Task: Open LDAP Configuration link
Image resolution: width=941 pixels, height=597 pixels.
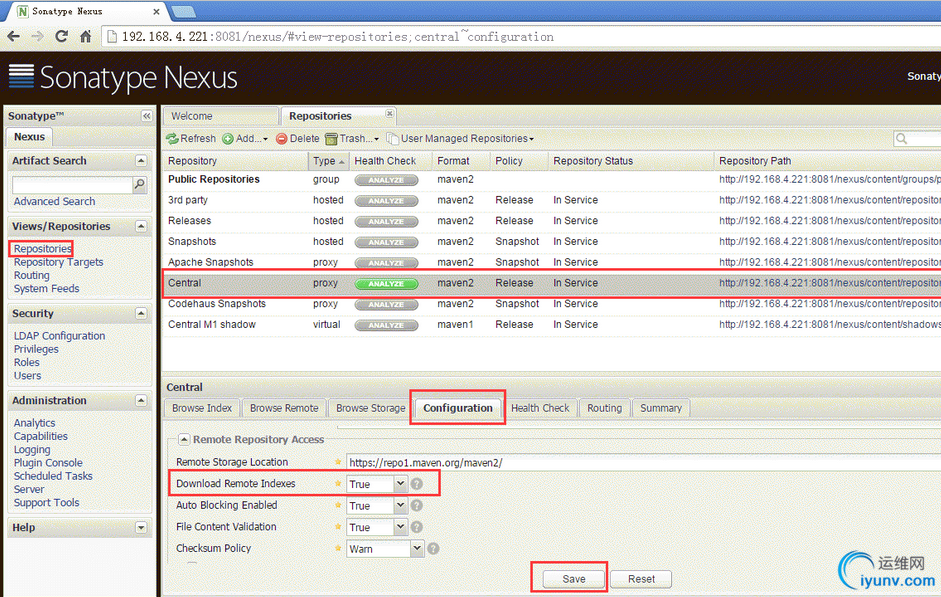Action: (59, 336)
